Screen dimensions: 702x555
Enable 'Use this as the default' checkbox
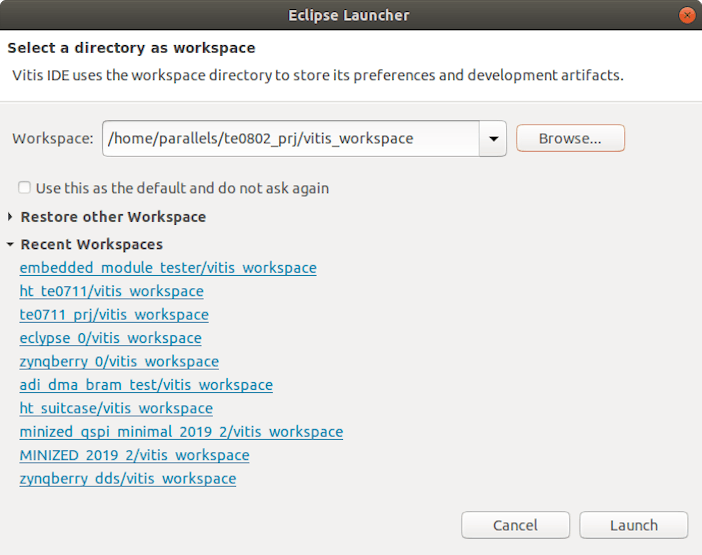(24, 188)
